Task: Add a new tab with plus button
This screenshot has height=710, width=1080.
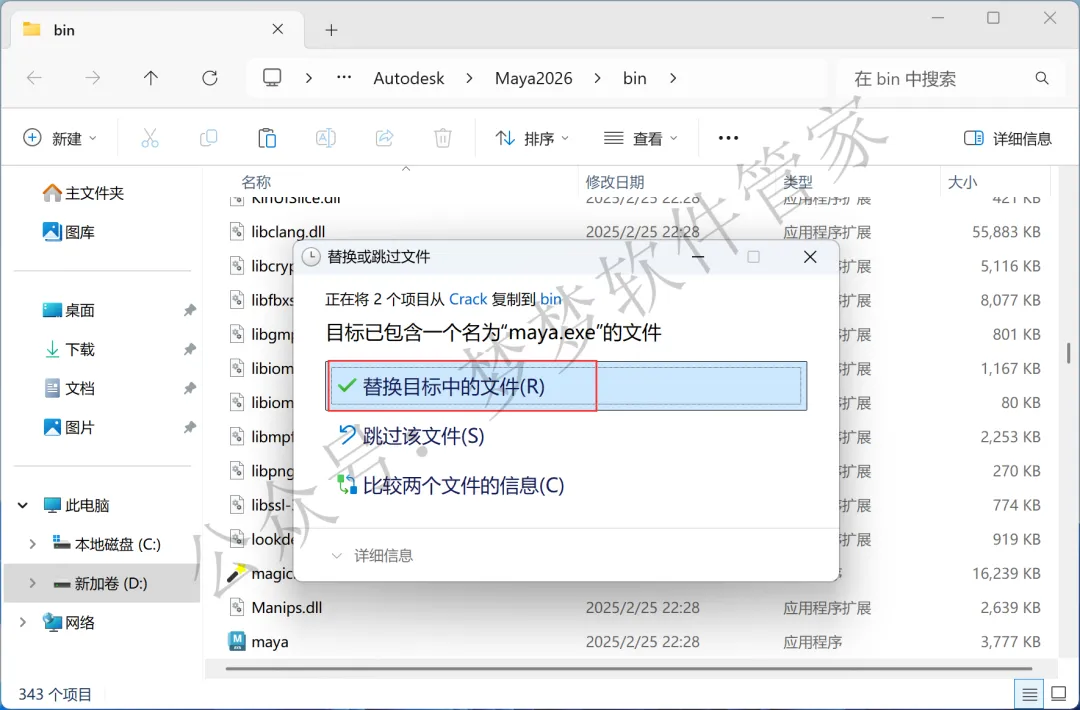Action: click(x=331, y=30)
